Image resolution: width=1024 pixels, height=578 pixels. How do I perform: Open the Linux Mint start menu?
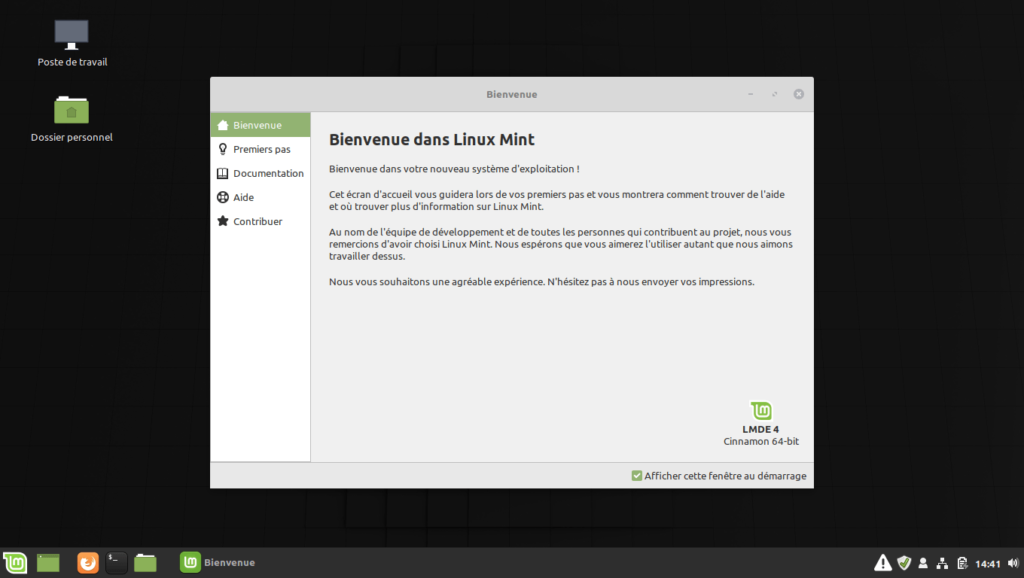(14, 563)
